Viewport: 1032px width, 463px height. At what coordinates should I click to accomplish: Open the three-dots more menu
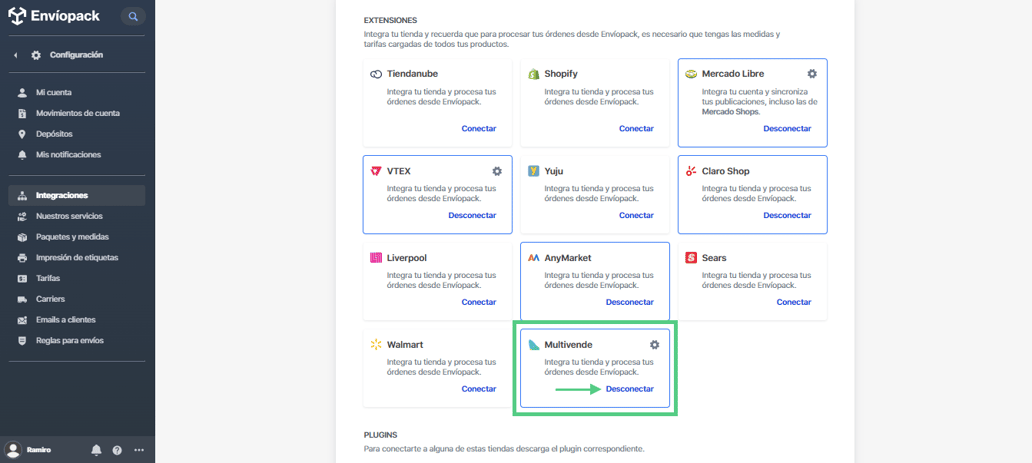pyautogui.click(x=139, y=450)
